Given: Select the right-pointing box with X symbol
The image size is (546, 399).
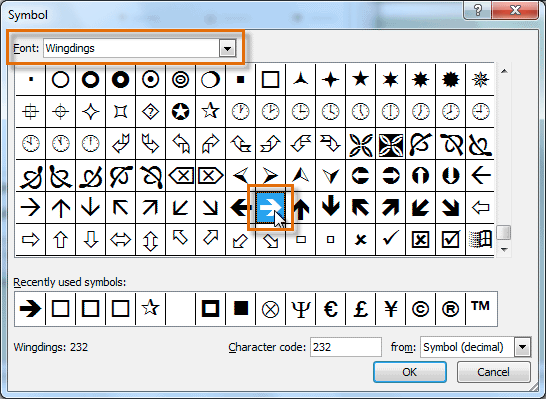Looking at the screenshot, I should [x=211, y=176].
